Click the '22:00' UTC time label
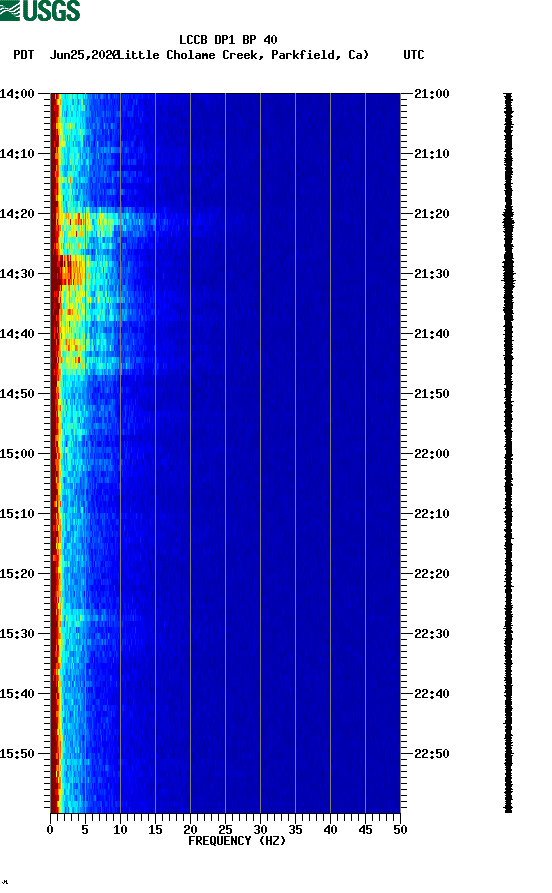 click(432, 453)
